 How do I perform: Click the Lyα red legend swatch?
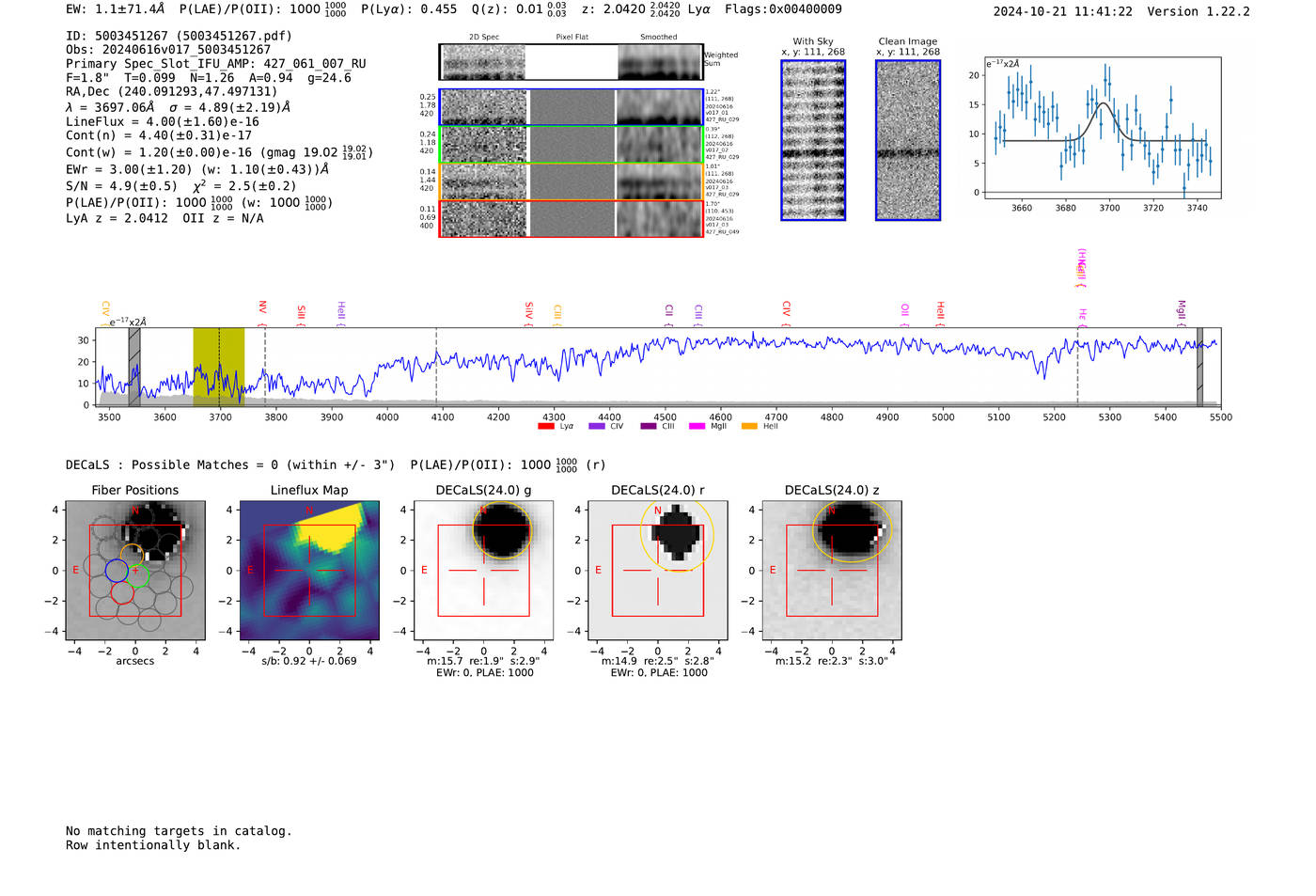pos(545,426)
